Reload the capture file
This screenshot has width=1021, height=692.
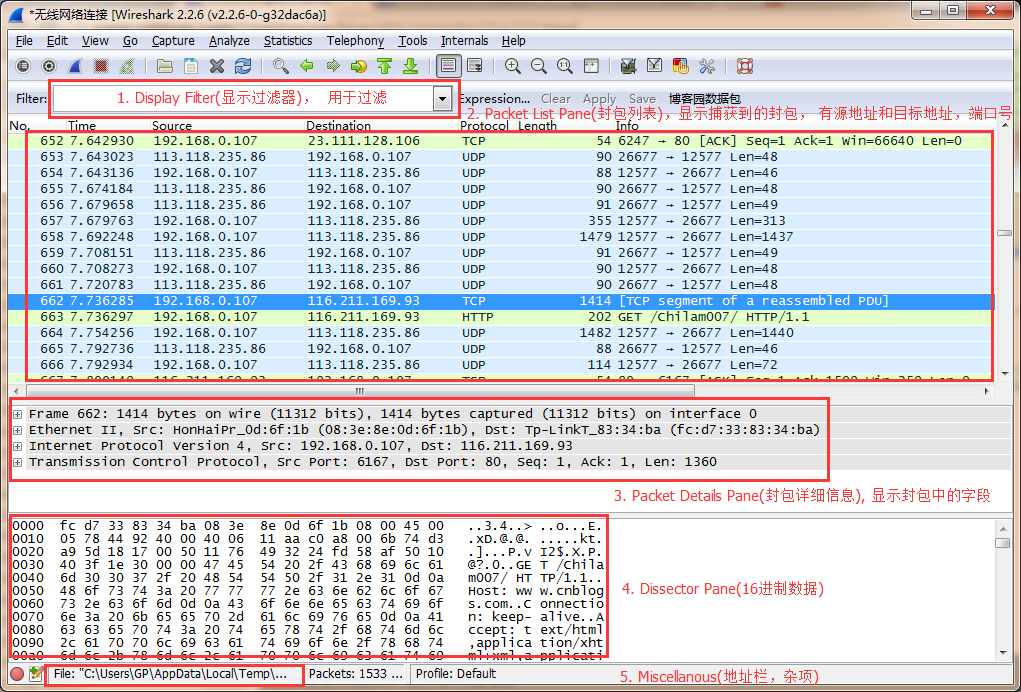pos(242,66)
